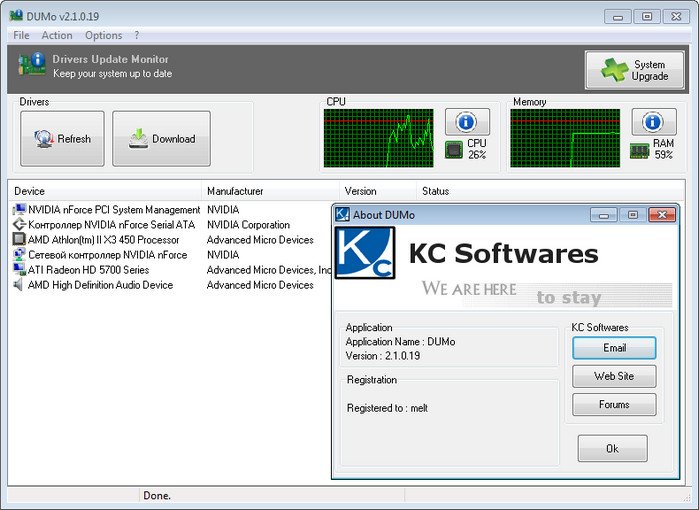Click the KC Softwares logo in About dialog
Screen dimensions: 699x510
tap(365, 253)
